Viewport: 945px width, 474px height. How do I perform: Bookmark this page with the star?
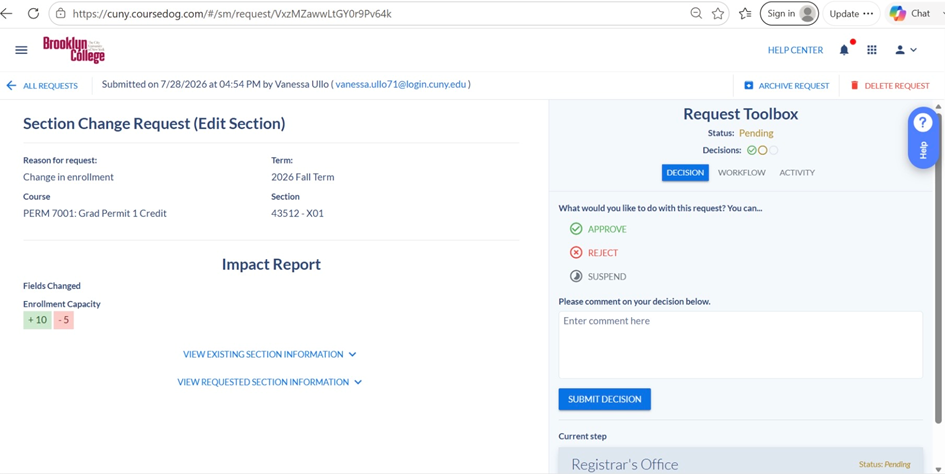(717, 13)
